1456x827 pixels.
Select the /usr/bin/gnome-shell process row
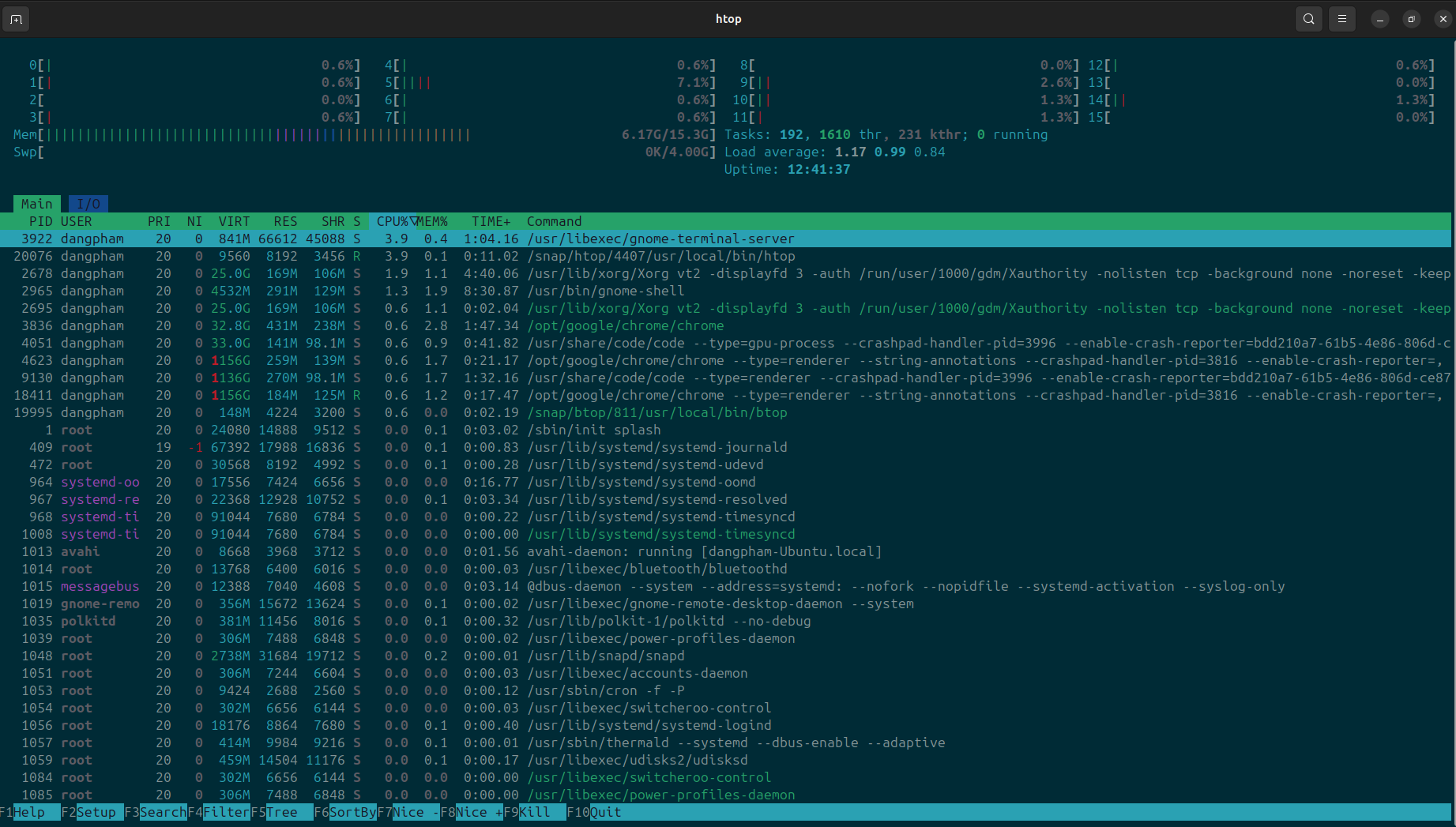(x=725, y=291)
